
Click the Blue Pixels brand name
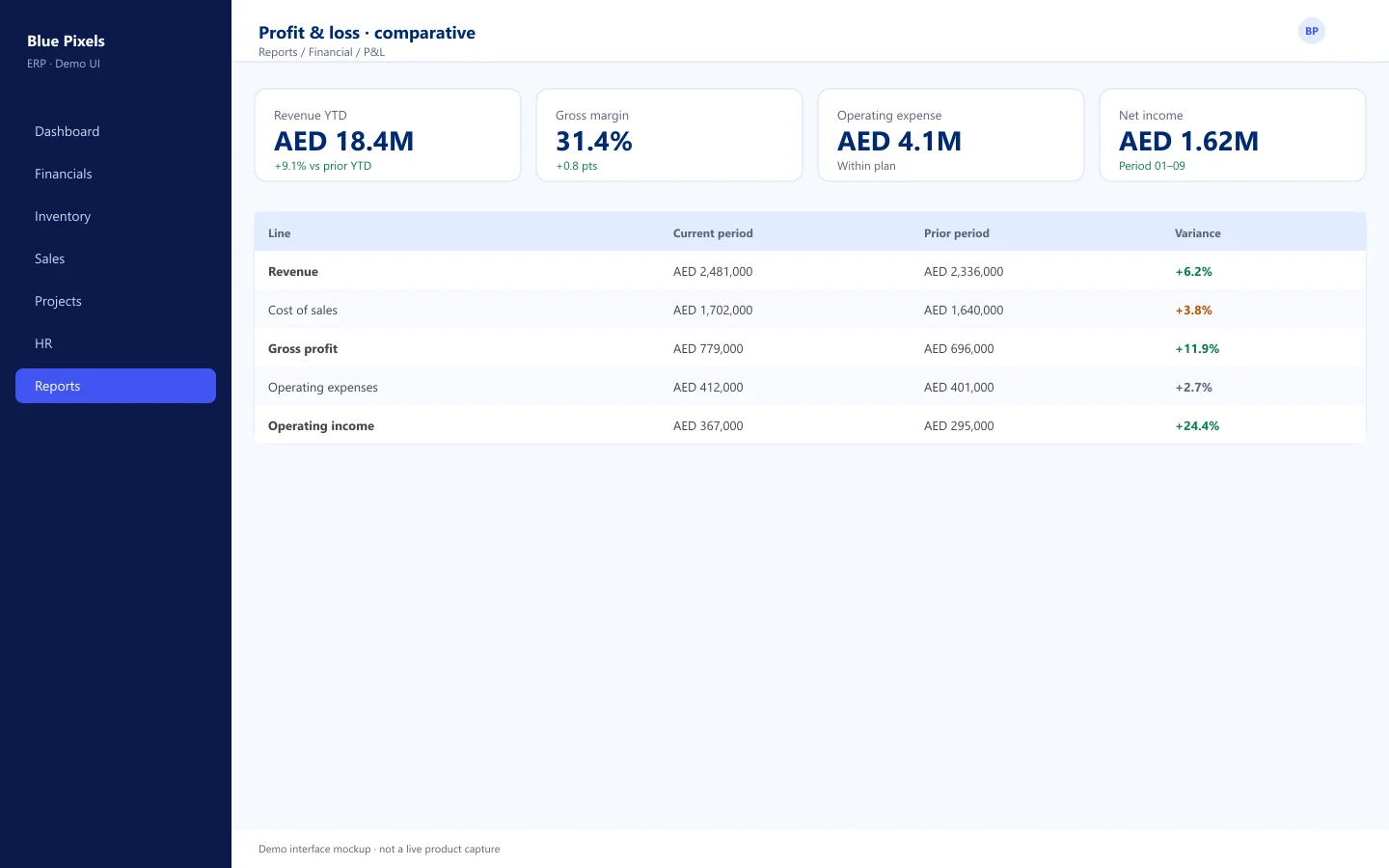[66, 41]
